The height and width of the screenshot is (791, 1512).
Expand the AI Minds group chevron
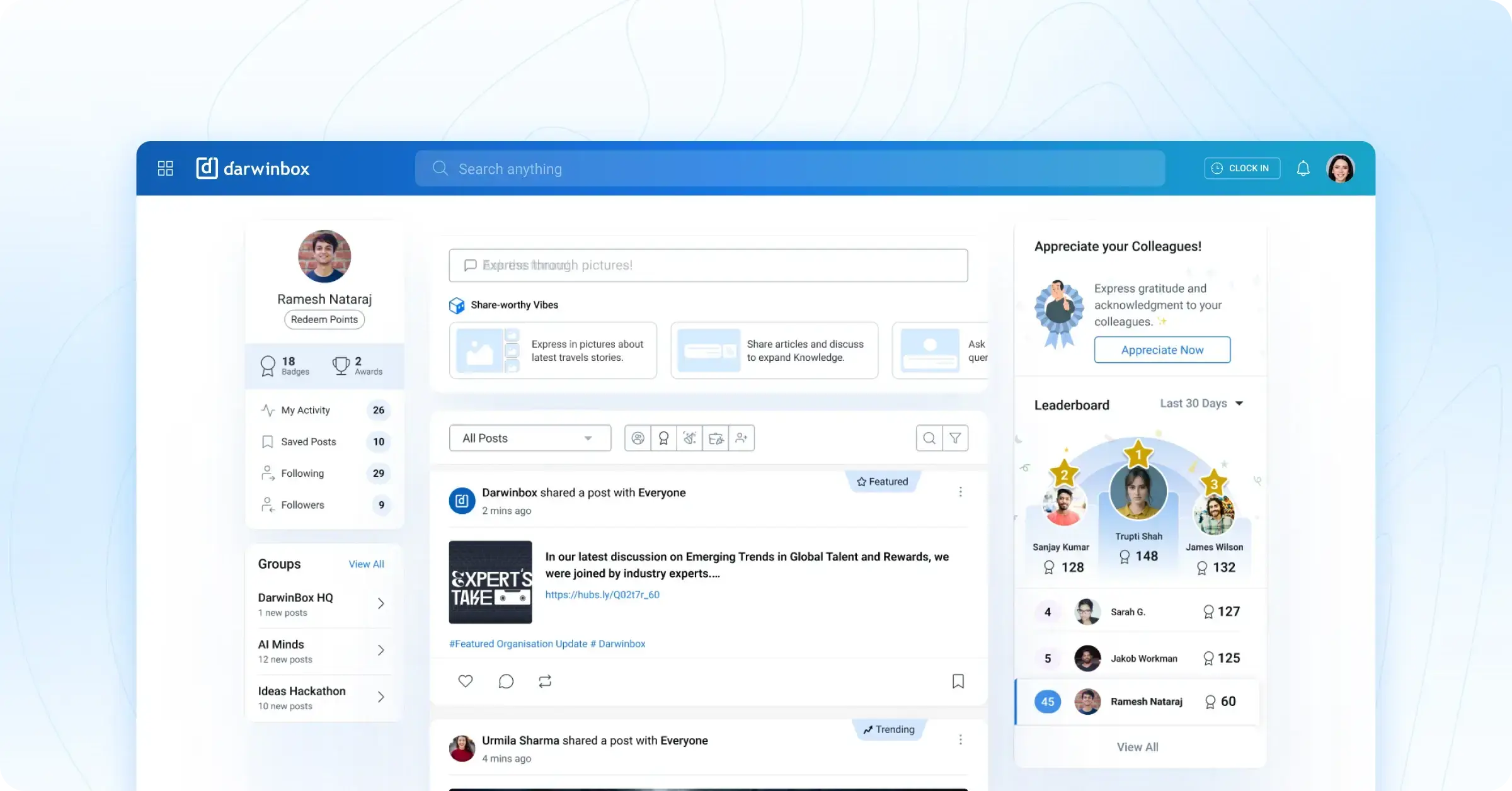pos(381,650)
